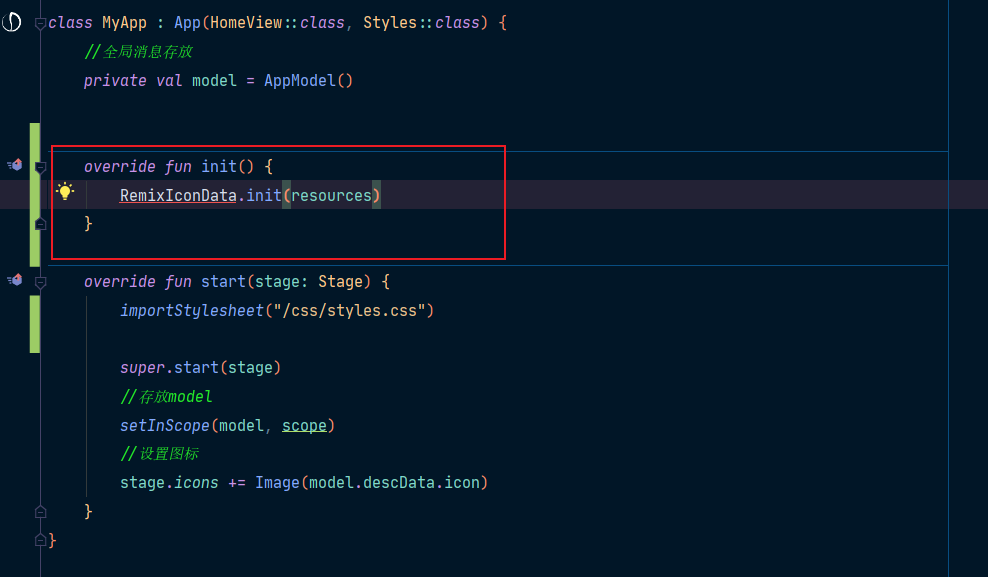Click the override gutter icon beside start()

tap(14, 280)
